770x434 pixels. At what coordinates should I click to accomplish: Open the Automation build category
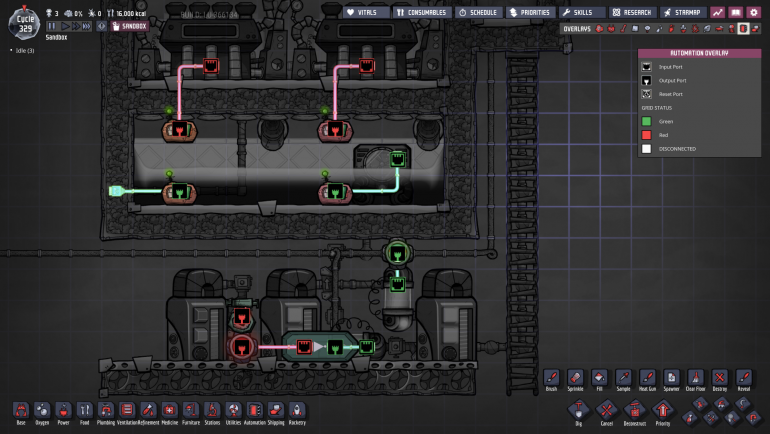pos(254,411)
